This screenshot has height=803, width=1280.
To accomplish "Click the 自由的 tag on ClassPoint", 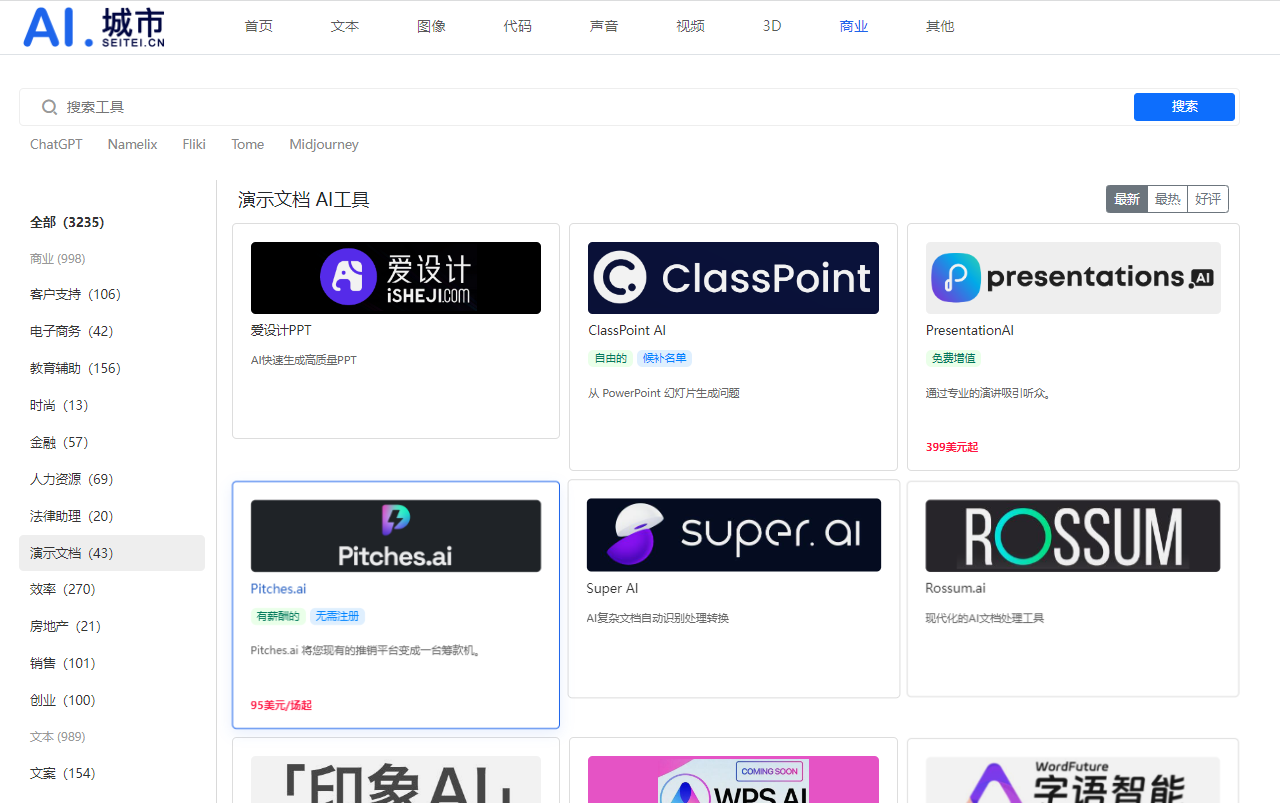I will point(611,358).
